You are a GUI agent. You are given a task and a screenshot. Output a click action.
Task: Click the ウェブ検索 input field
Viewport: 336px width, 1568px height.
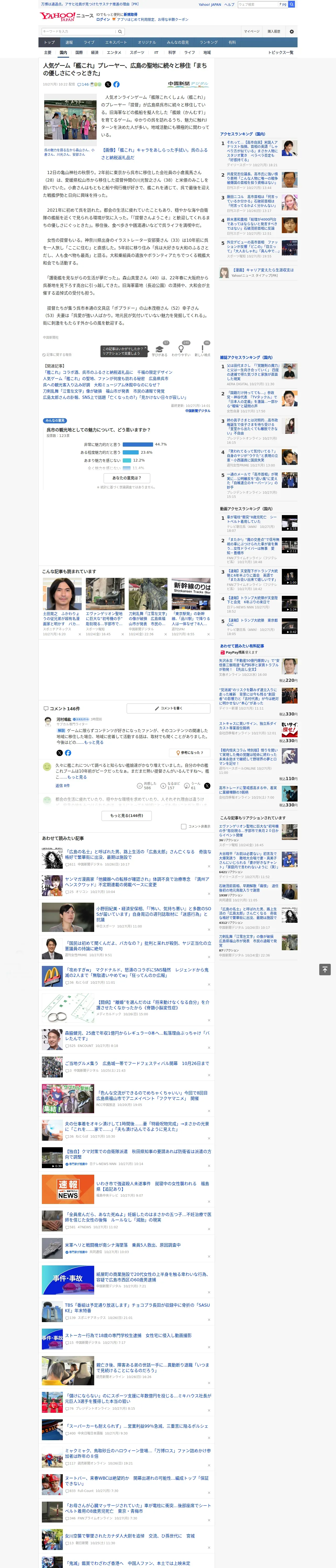[x=259, y=4]
